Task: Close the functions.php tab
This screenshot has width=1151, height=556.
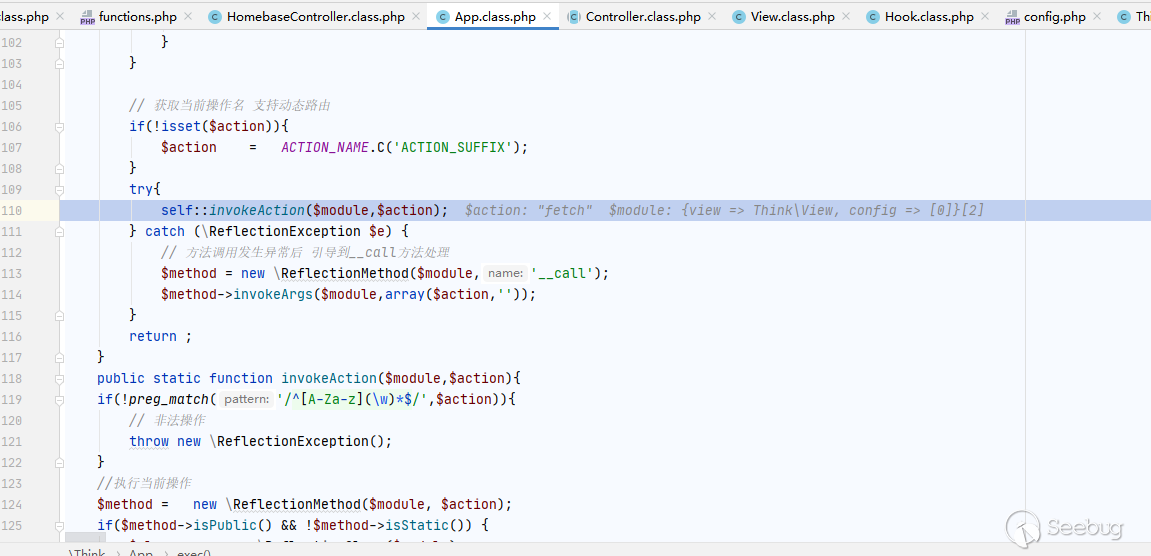Action: coord(188,16)
